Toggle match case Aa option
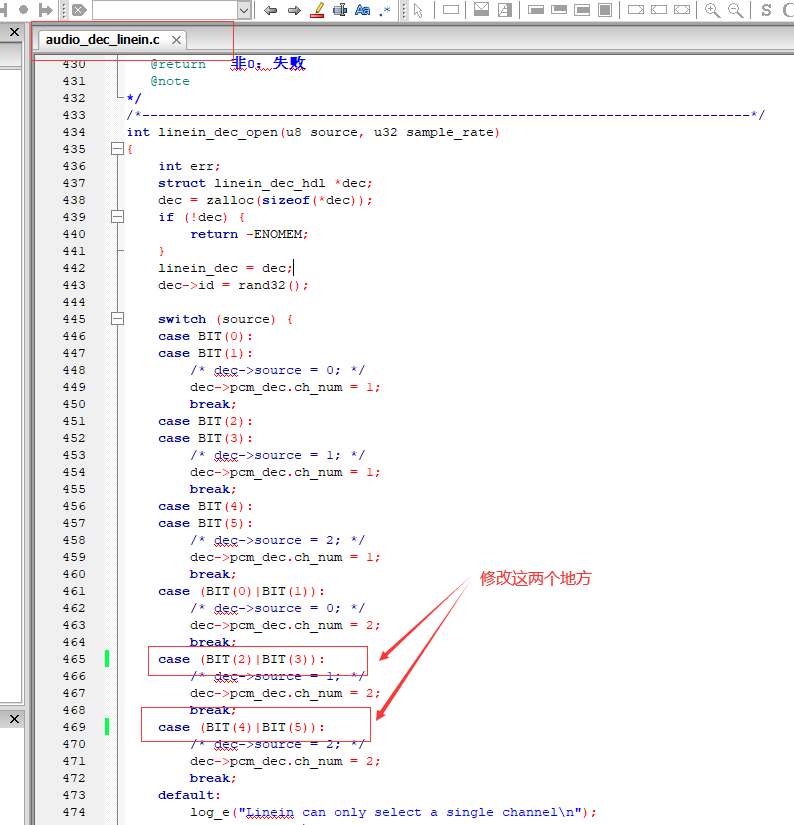794x825 pixels. [x=363, y=10]
